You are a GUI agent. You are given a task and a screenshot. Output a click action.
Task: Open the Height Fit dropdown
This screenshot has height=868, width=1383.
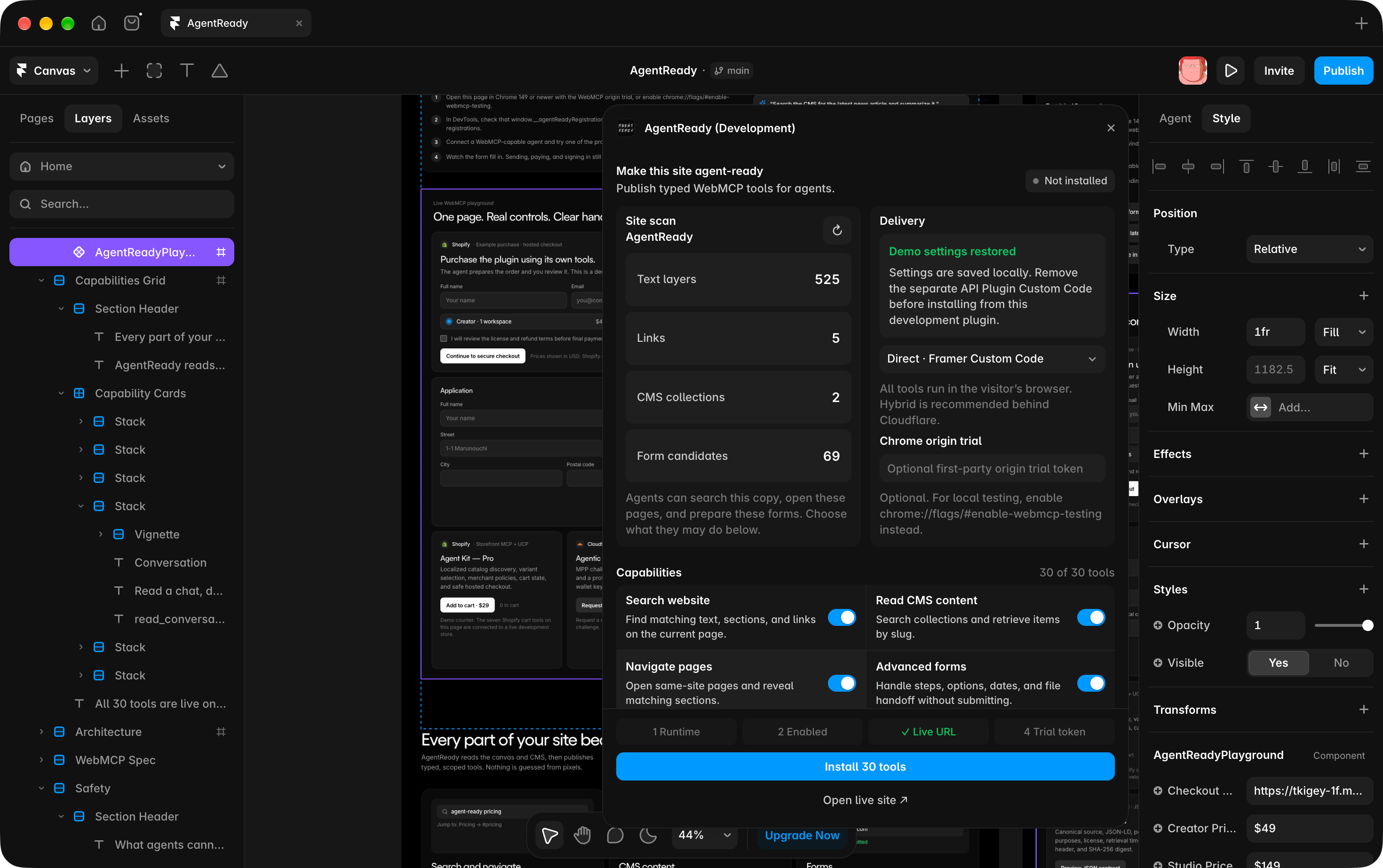pyautogui.click(x=1343, y=370)
